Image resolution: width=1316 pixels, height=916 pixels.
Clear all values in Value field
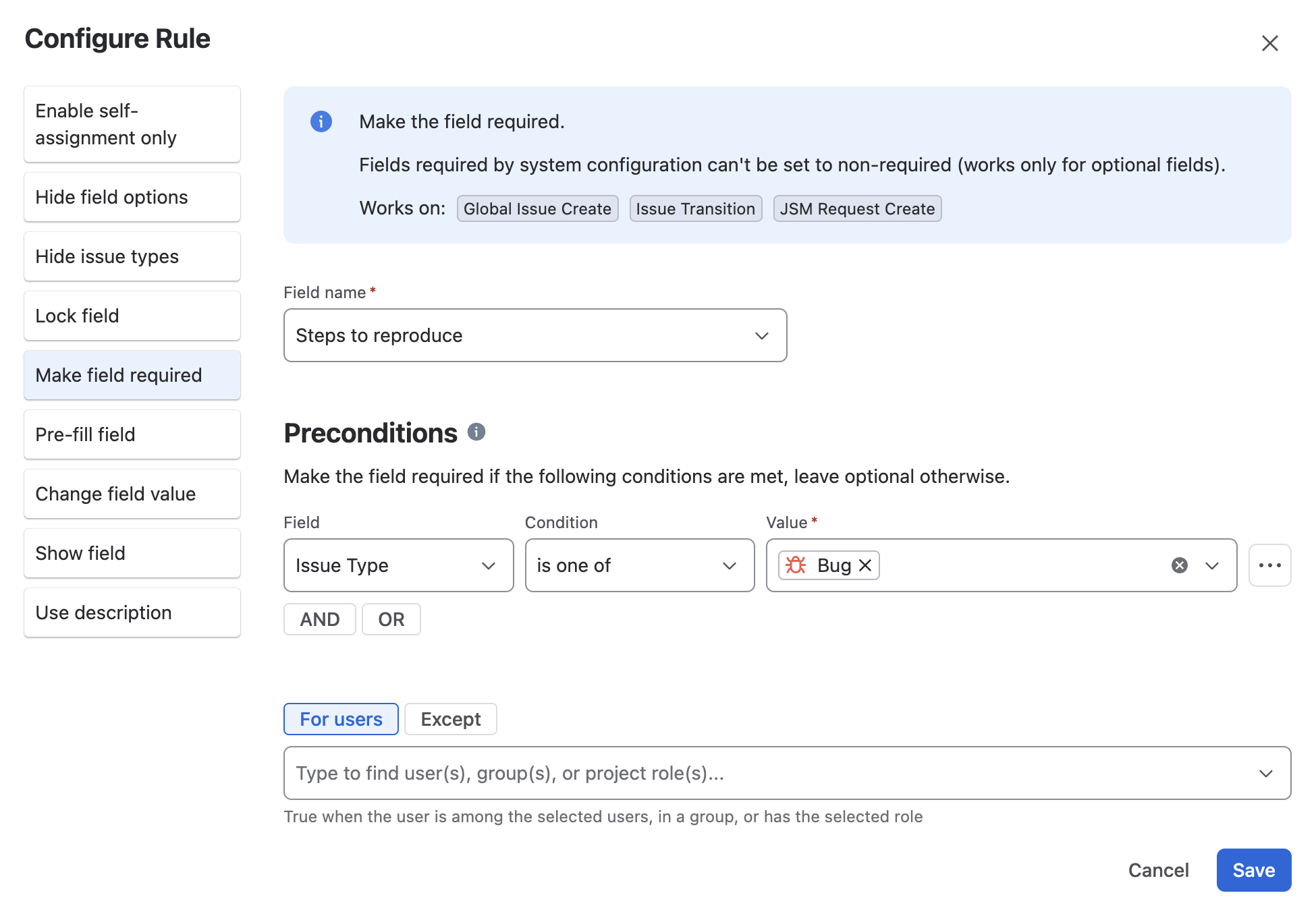click(x=1180, y=565)
